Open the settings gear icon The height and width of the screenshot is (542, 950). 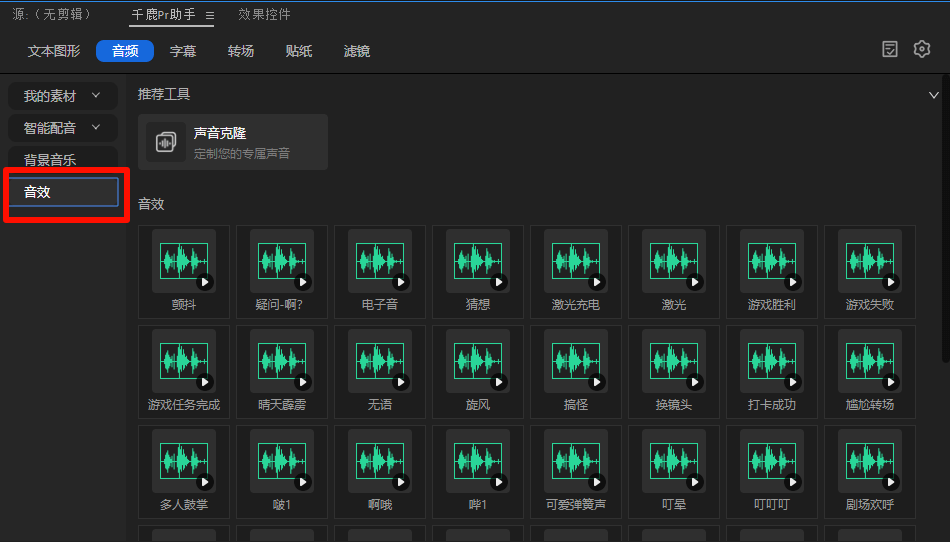click(x=922, y=49)
